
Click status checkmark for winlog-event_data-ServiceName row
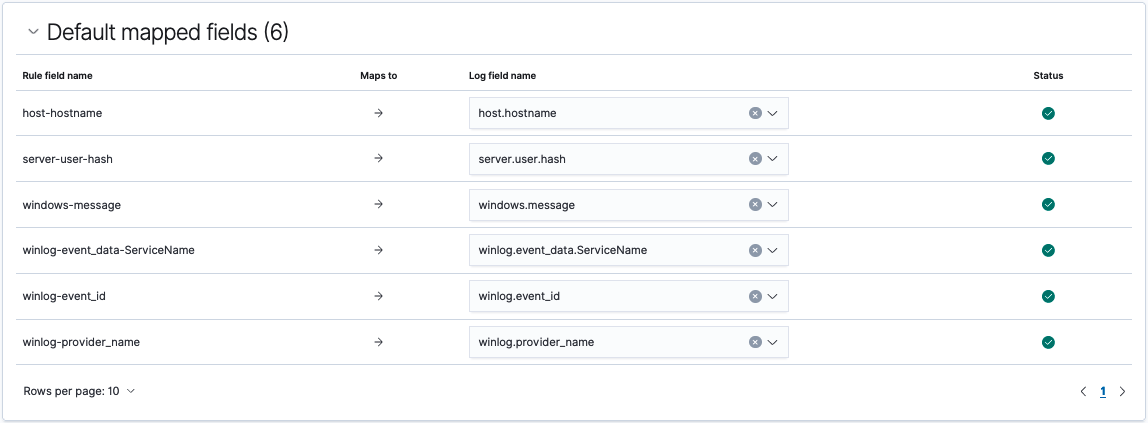[x=1048, y=250]
